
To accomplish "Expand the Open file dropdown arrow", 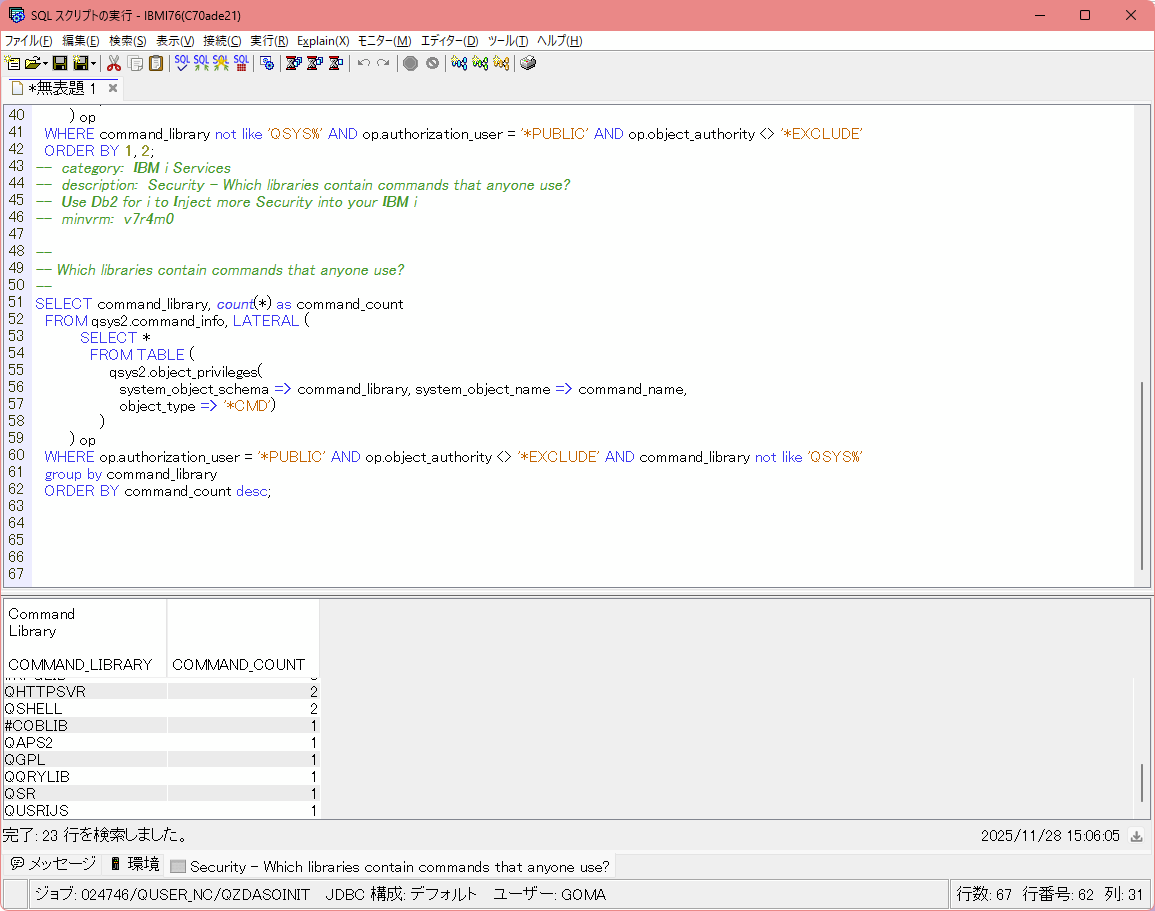I will click(46, 63).
